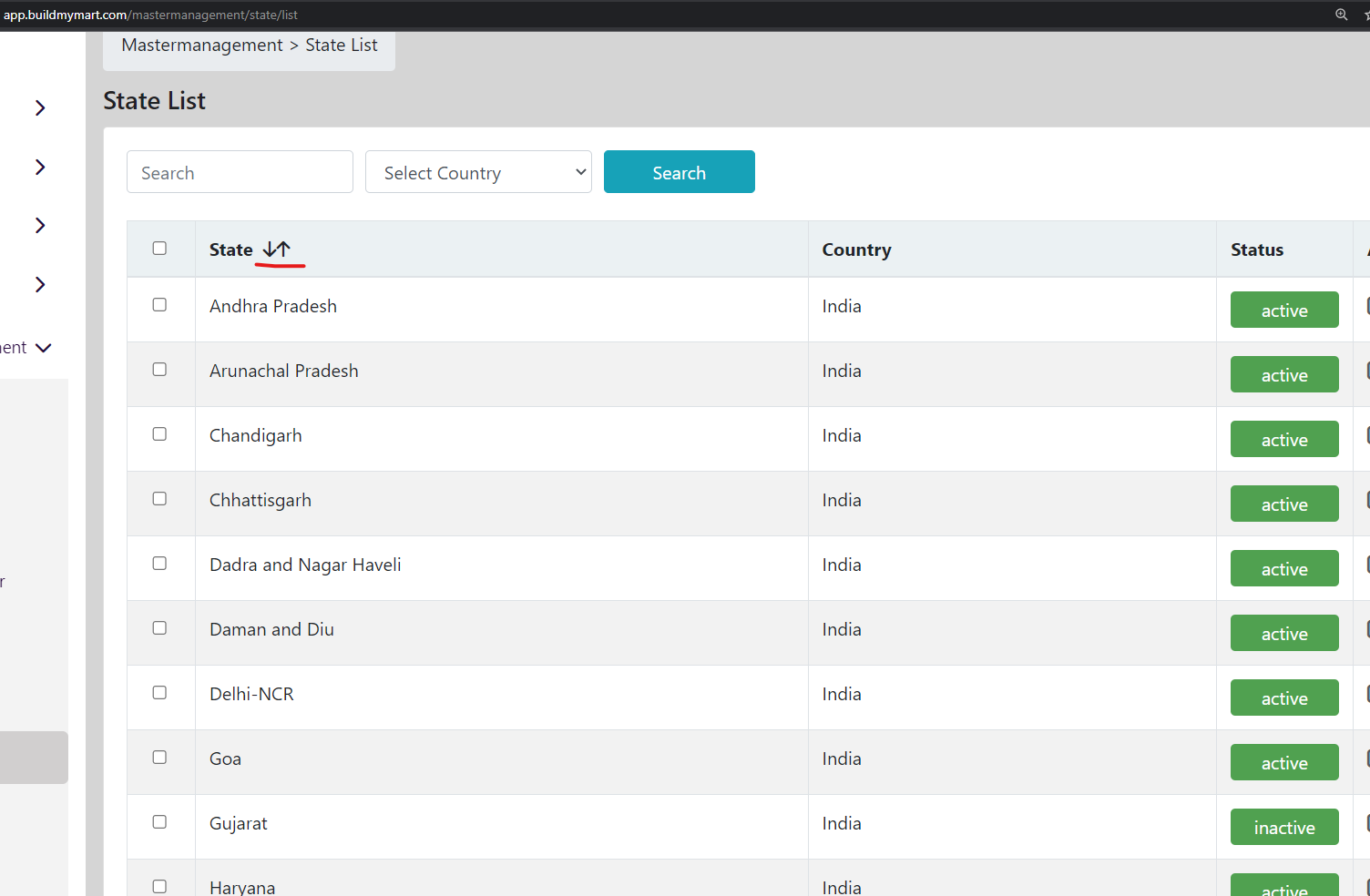Click active status for Dadra and Nagar Haveli
This screenshot has height=896, width=1370.
click(1284, 568)
